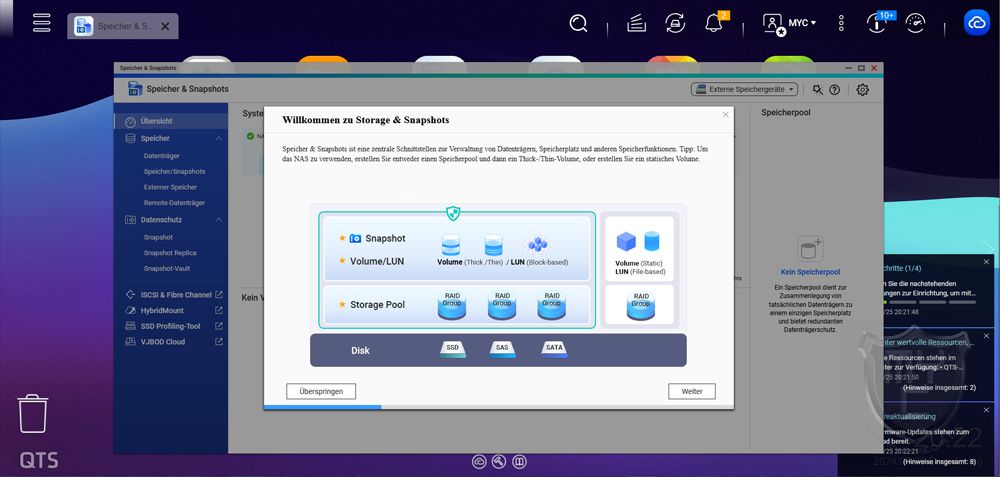Screen dimensions: 1000x477
Task: Open the Externe Speichergeräte dropdown
Action: point(744,89)
